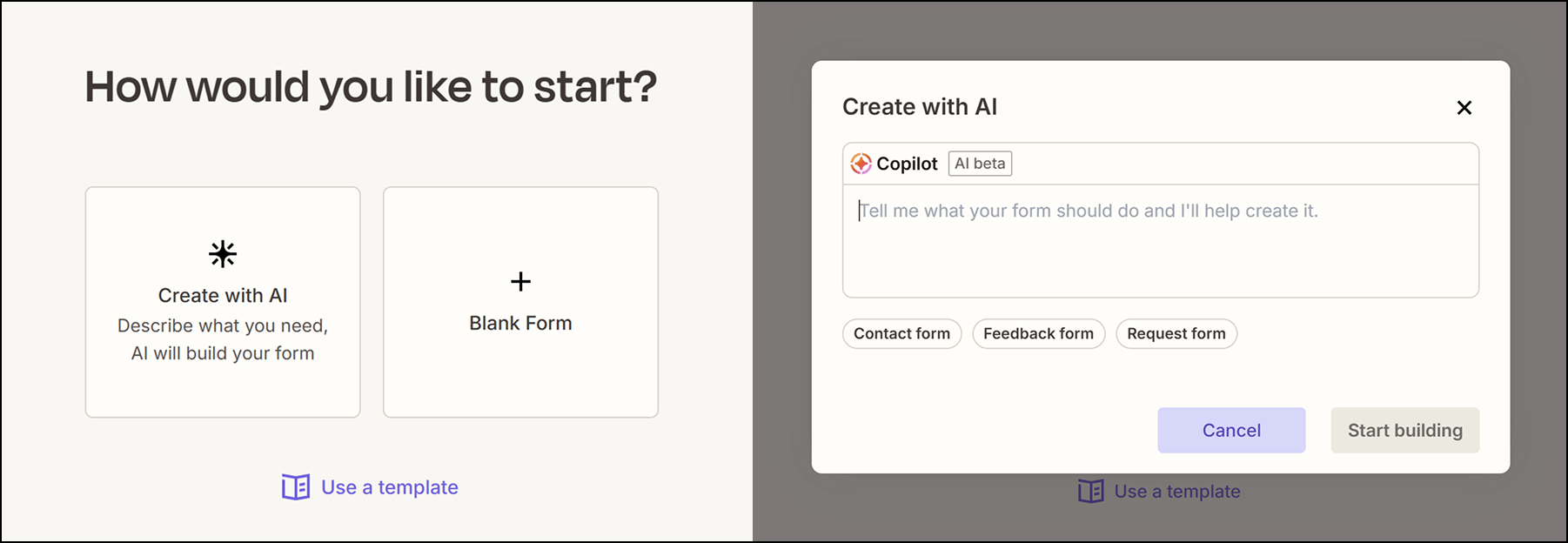Click the Create with AI asterisk icon

click(x=221, y=253)
